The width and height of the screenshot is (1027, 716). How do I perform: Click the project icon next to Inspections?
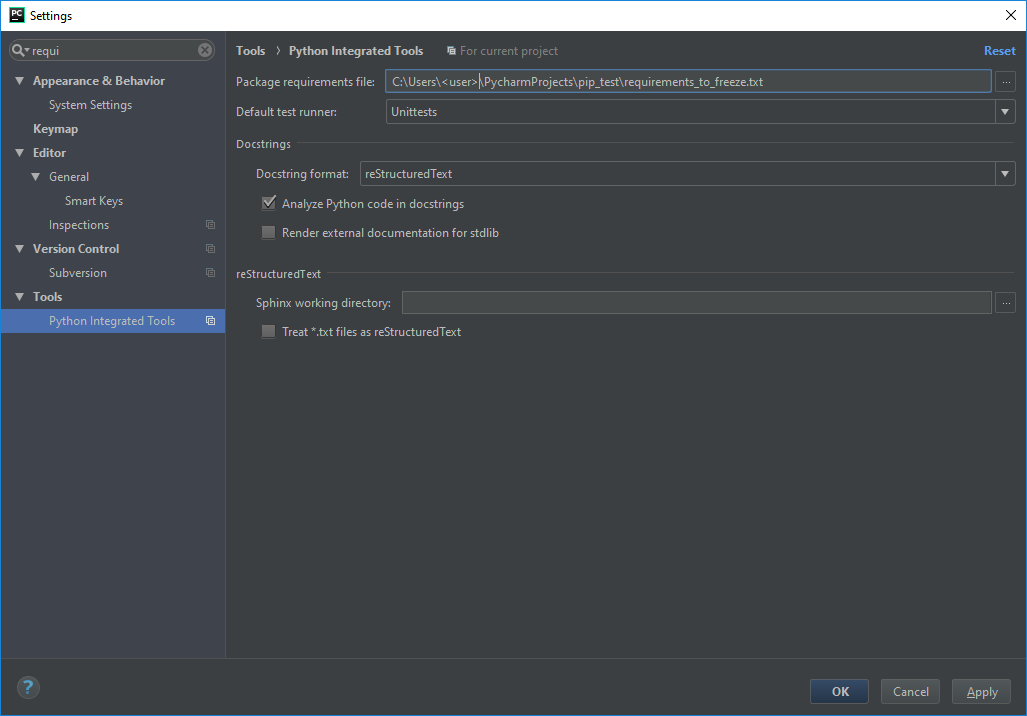209,224
